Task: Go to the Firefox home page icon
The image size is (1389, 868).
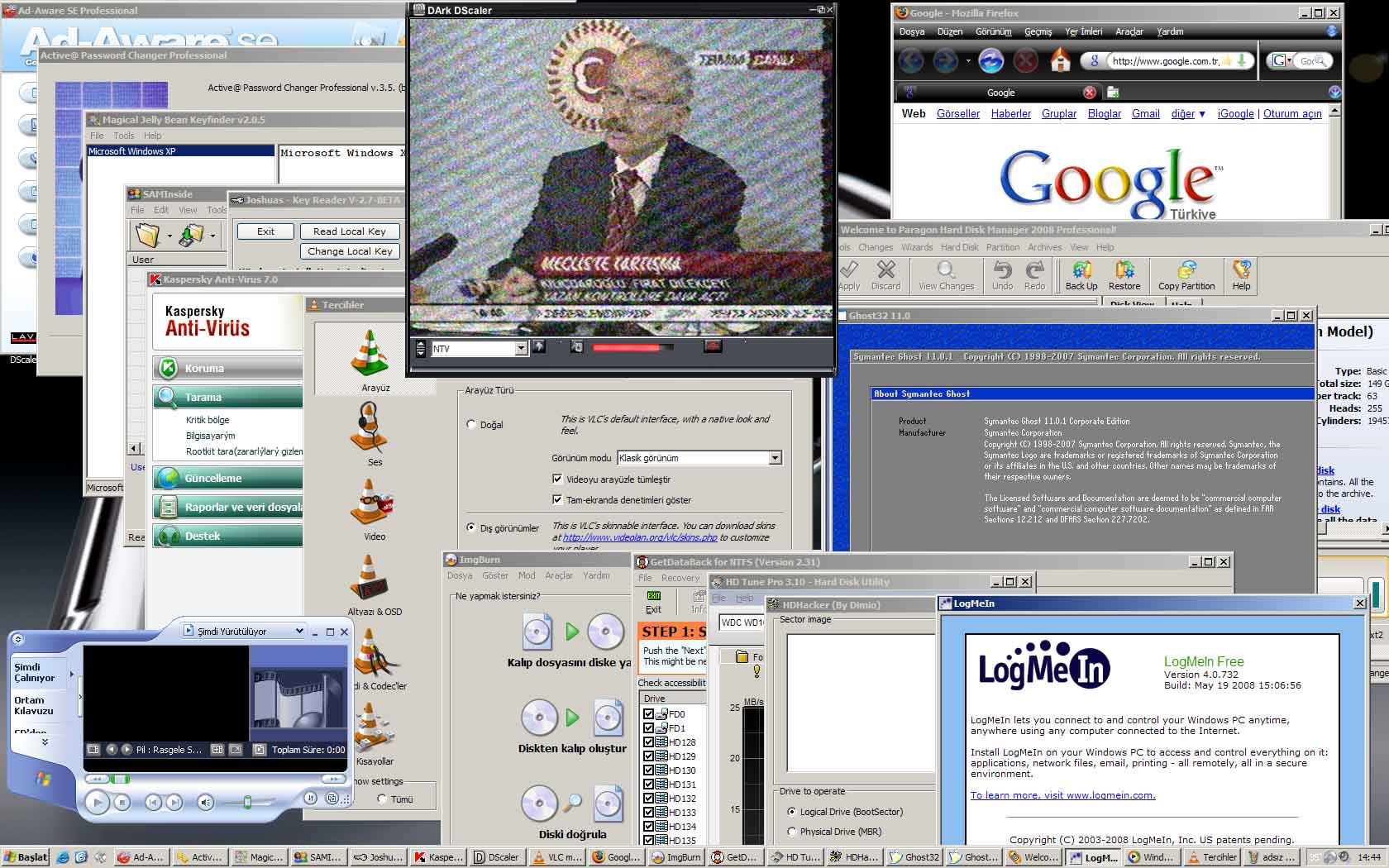Action: (x=1060, y=60)
